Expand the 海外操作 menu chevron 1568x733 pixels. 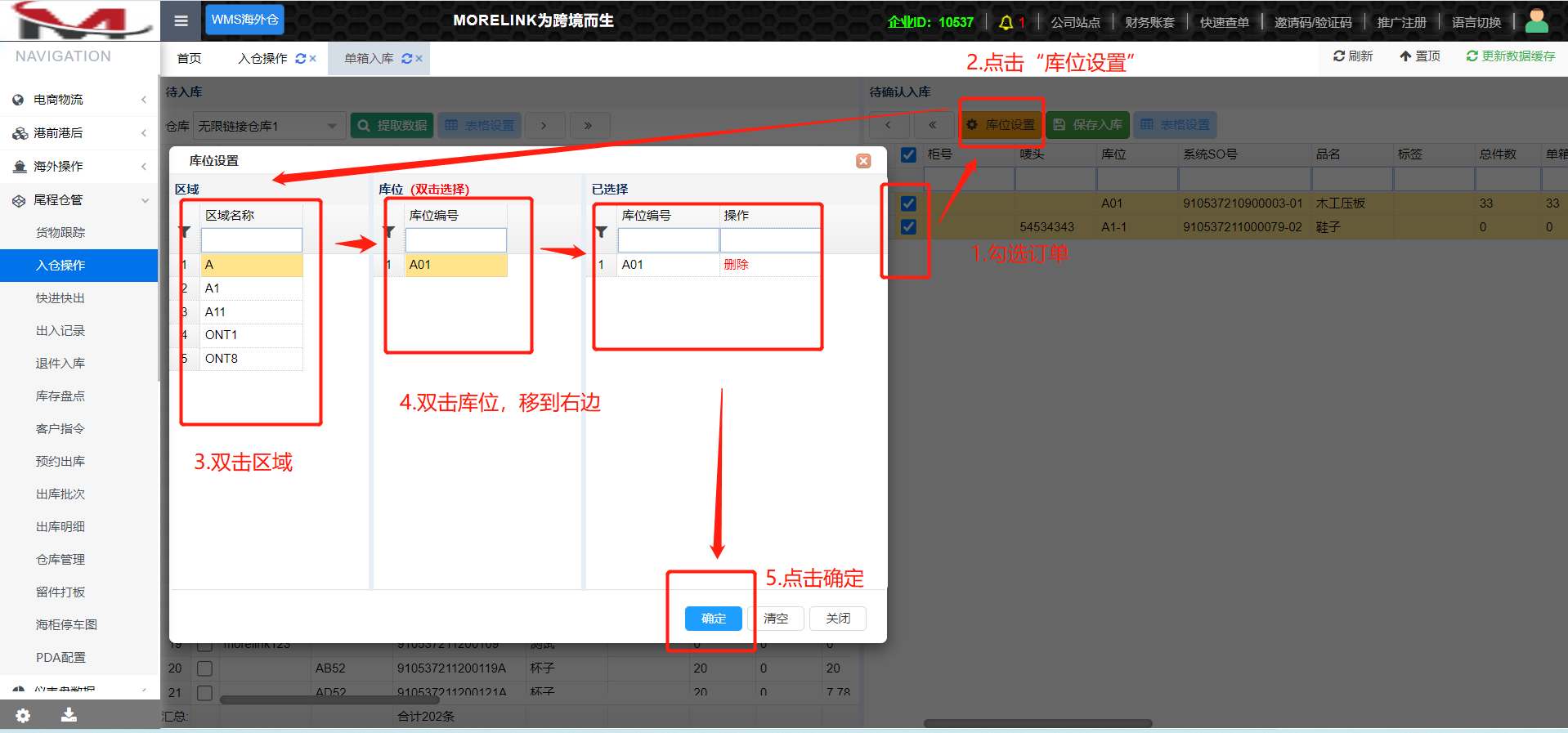coord(144,167)
